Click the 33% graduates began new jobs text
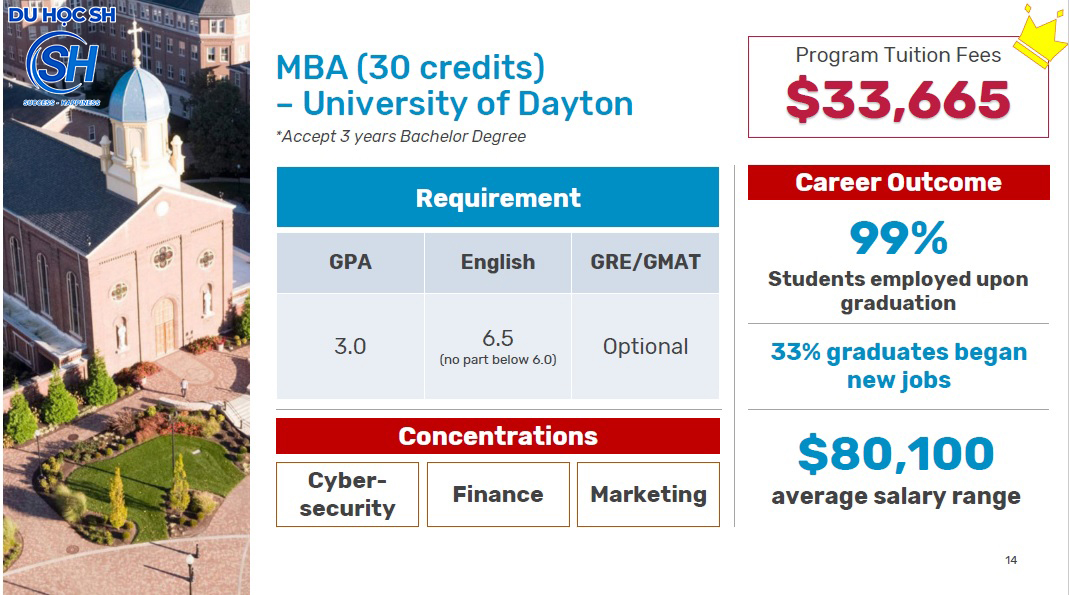Image resolution: width=1069 pixels, height=595 pixels. pyautogui.click(x=899, y=366)
